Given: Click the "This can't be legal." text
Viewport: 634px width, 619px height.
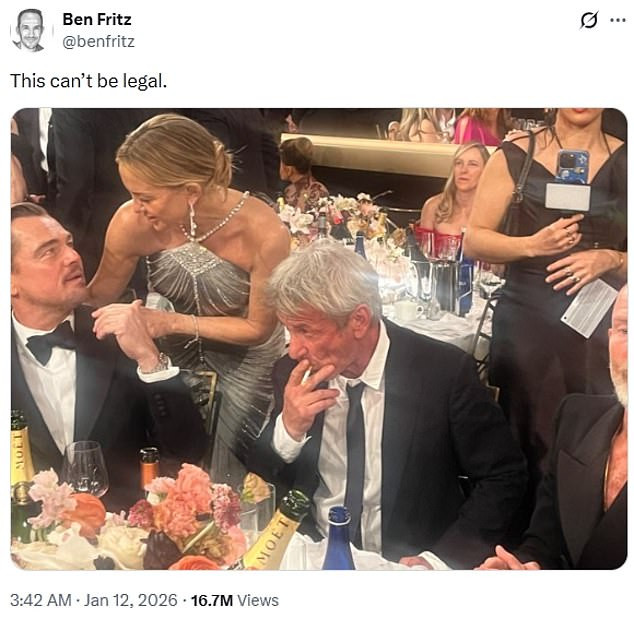Looking at the screenshot, I should click(x=89, y=80).
